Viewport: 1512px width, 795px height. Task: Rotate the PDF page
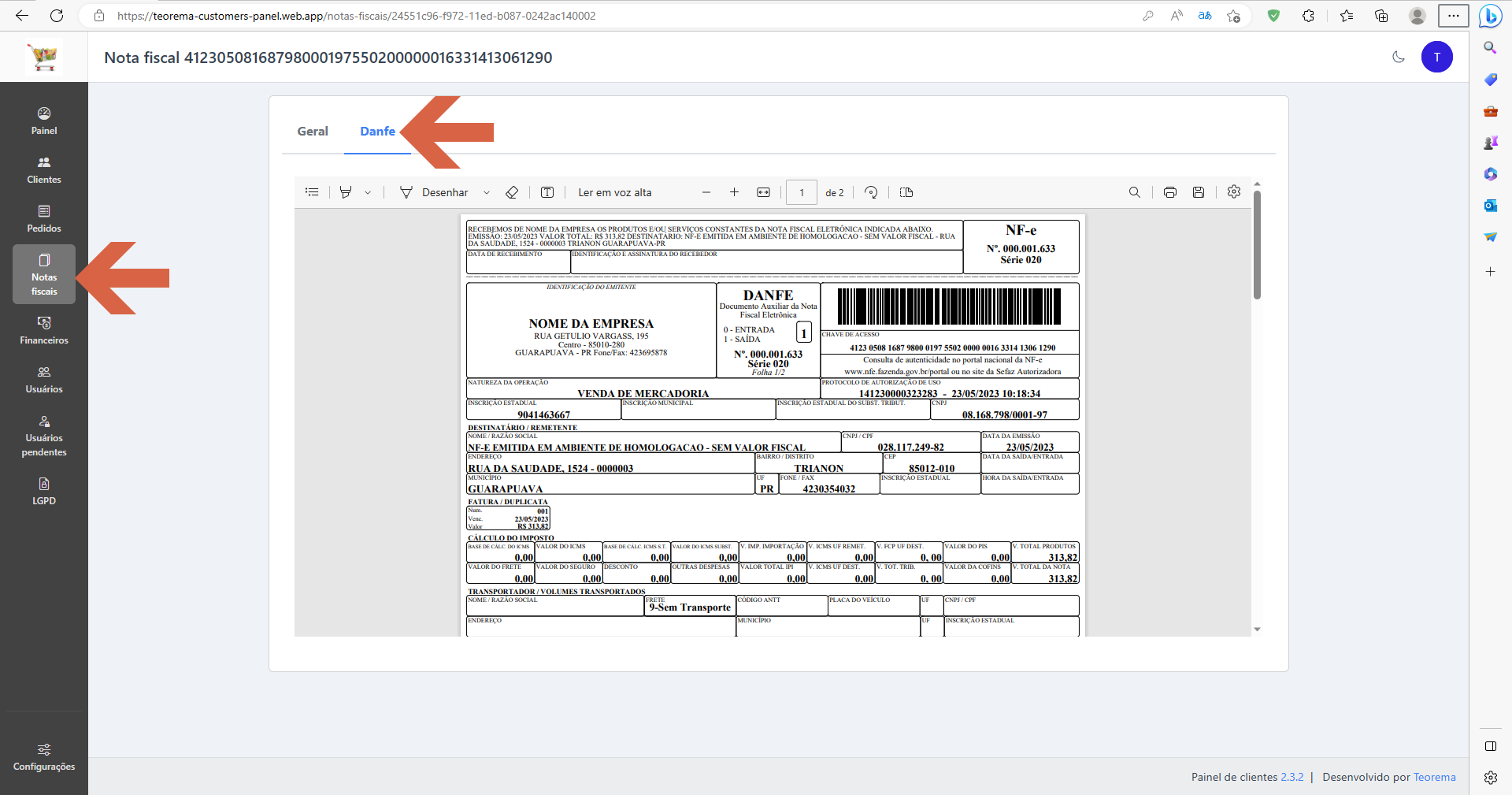871,192
